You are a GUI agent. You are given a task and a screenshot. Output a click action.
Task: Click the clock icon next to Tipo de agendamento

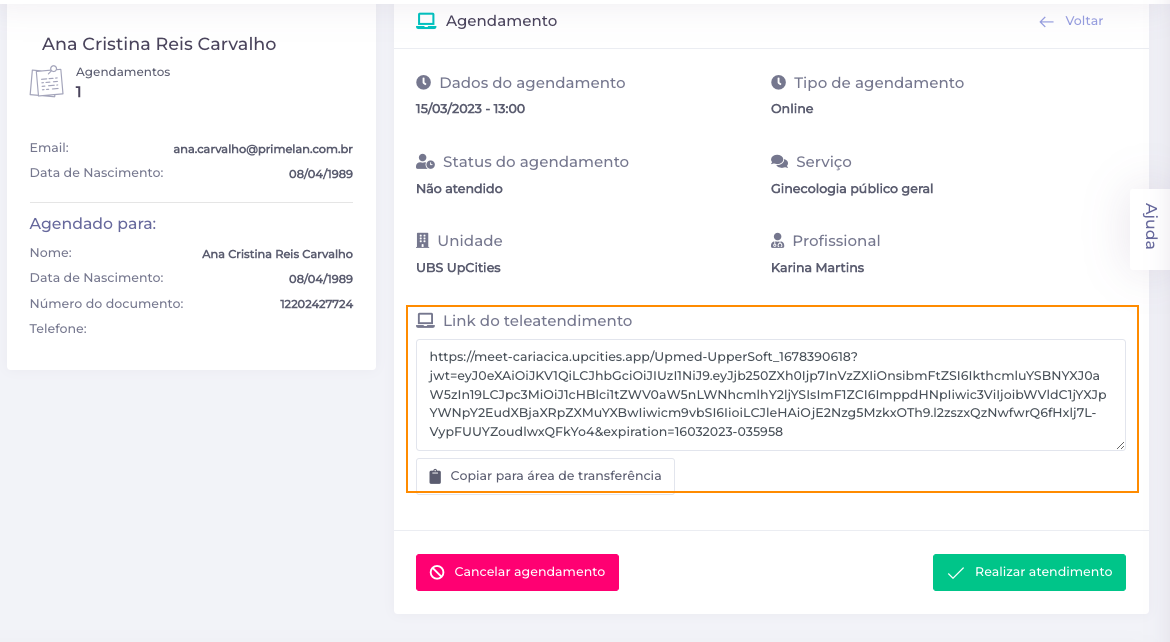click(x=778, y=82)
